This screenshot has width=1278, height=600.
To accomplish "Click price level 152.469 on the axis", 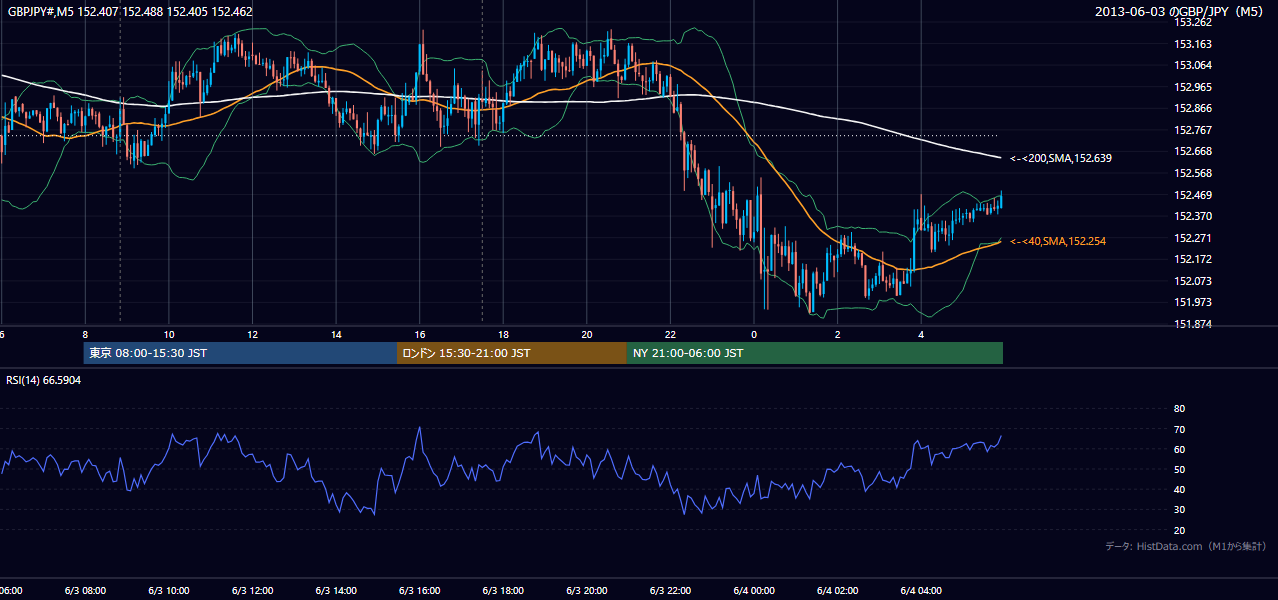I will [x=1193, y=195].
